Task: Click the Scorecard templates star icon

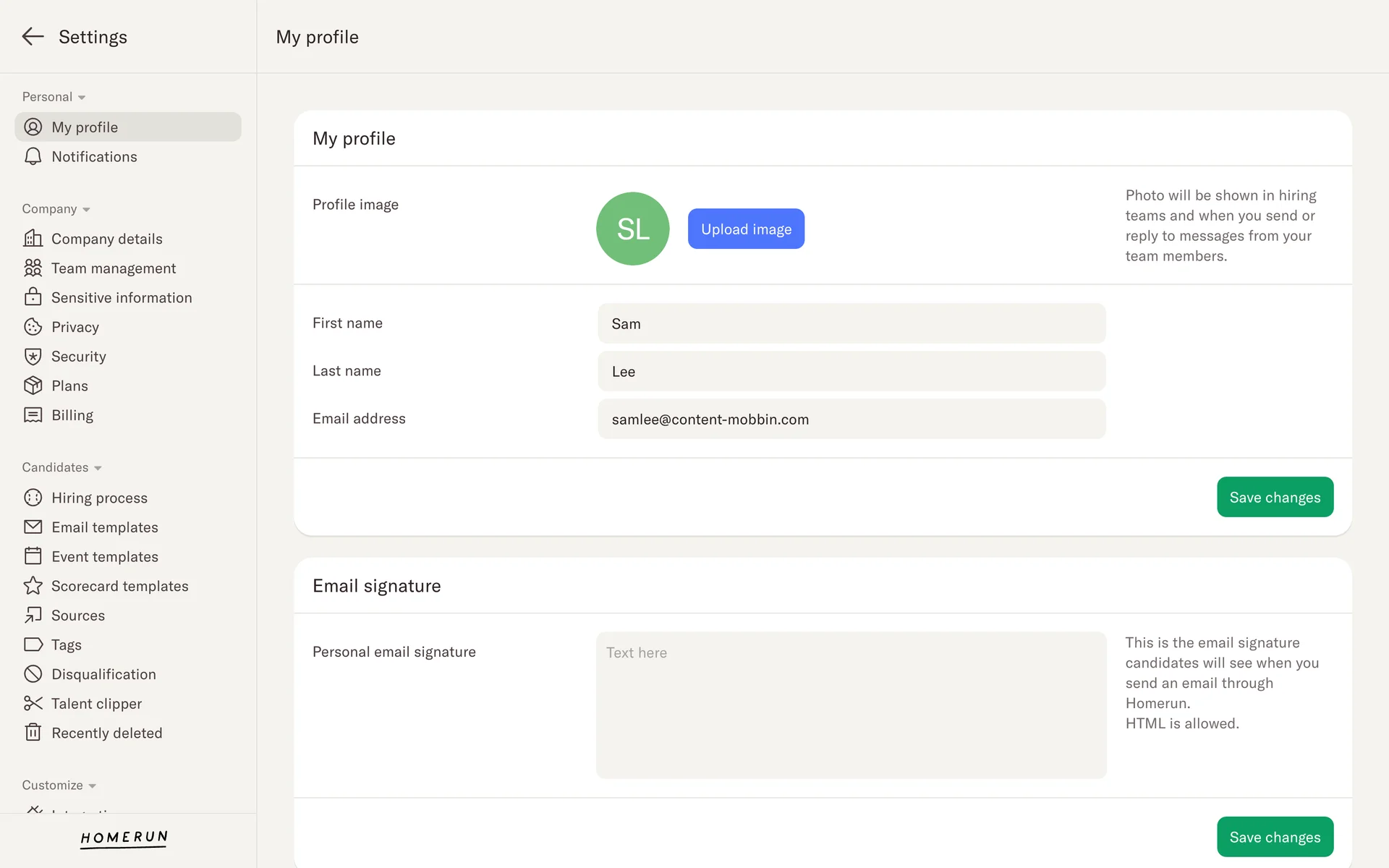Action: pos(33,586)
